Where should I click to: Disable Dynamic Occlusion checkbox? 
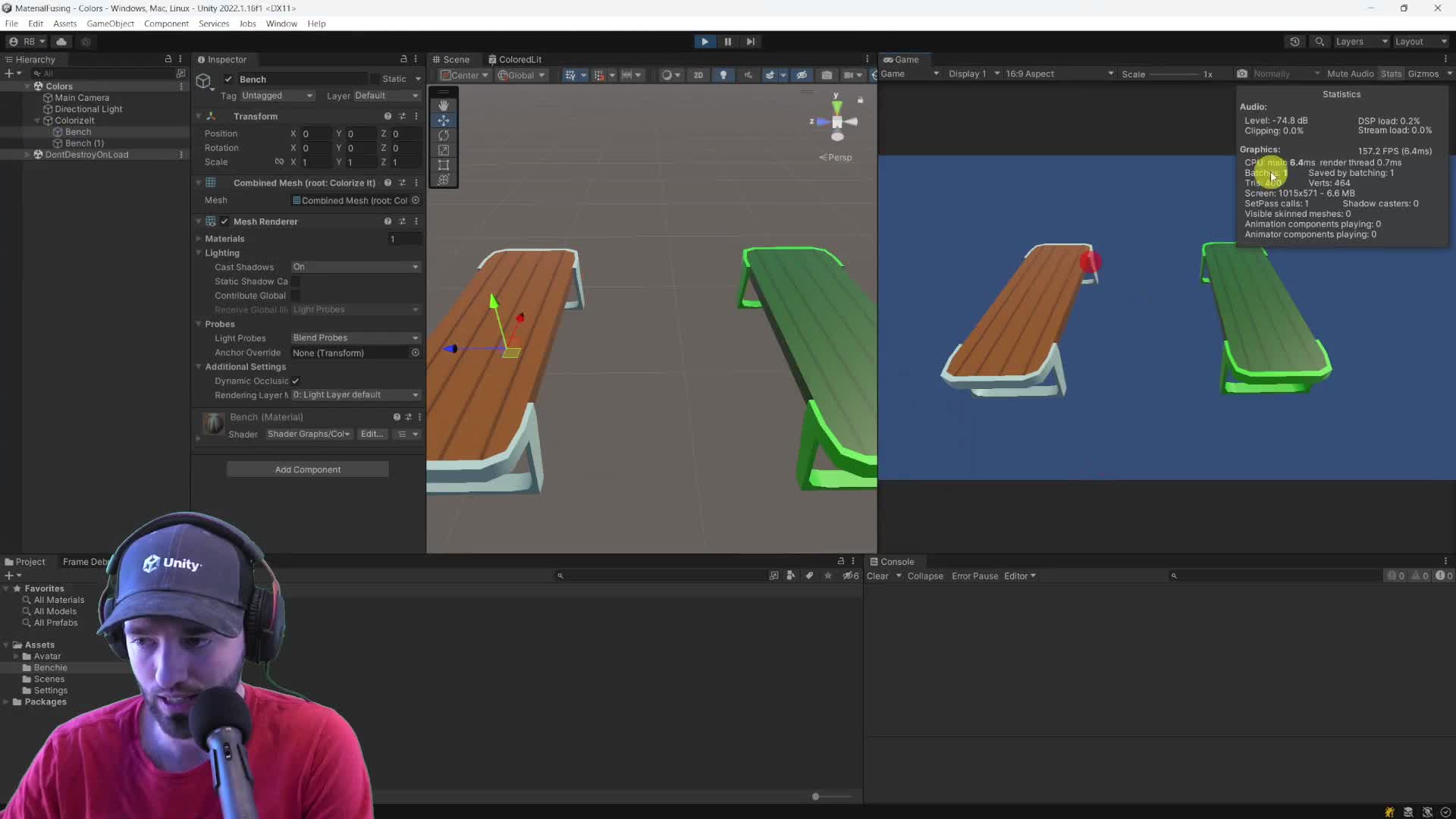coord(296,381)
